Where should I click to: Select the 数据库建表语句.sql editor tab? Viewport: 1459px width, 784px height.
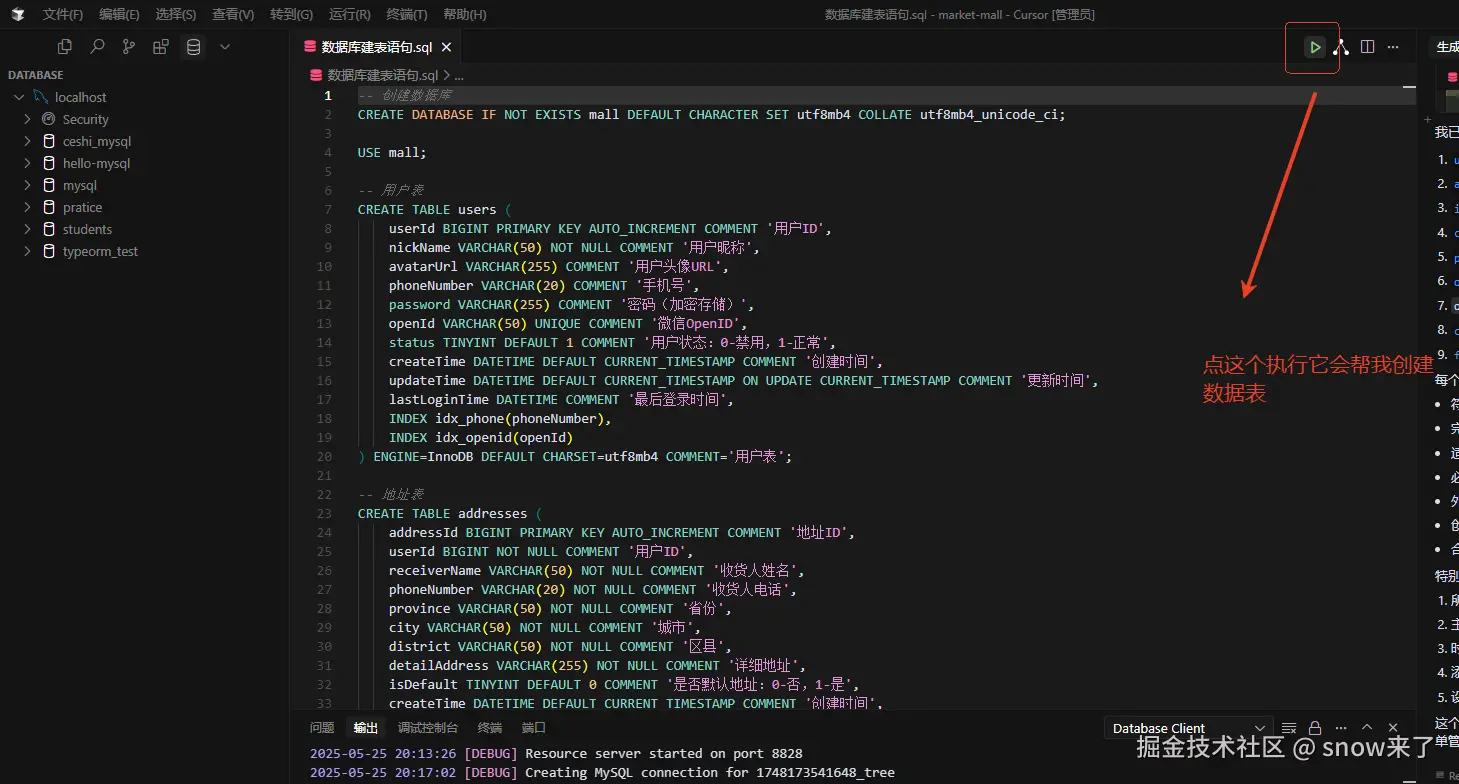click(x=376, y=47)
